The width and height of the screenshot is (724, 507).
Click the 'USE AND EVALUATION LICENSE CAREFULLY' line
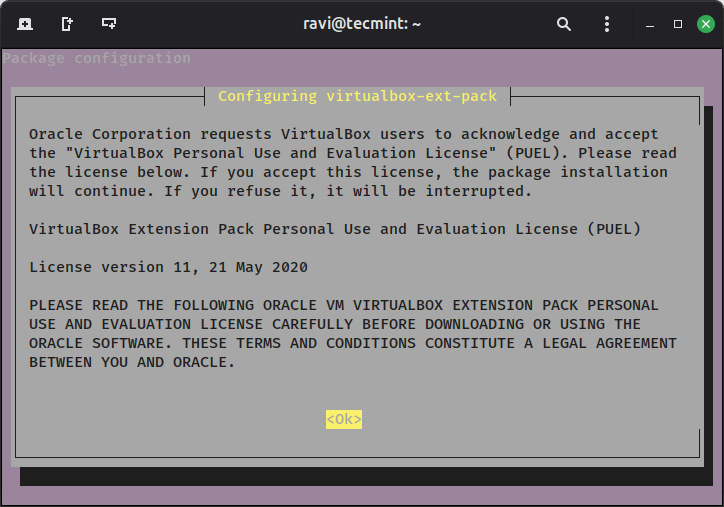(x=335, y=324)
